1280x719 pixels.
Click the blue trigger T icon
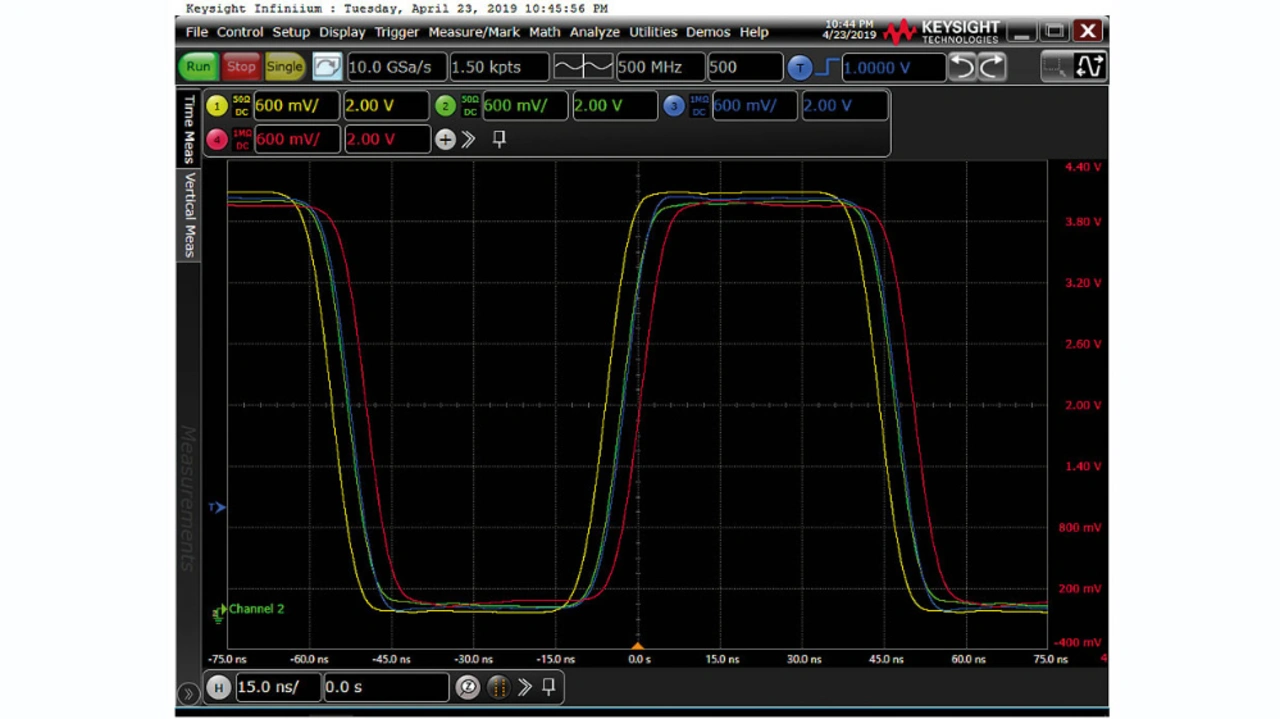799,67
